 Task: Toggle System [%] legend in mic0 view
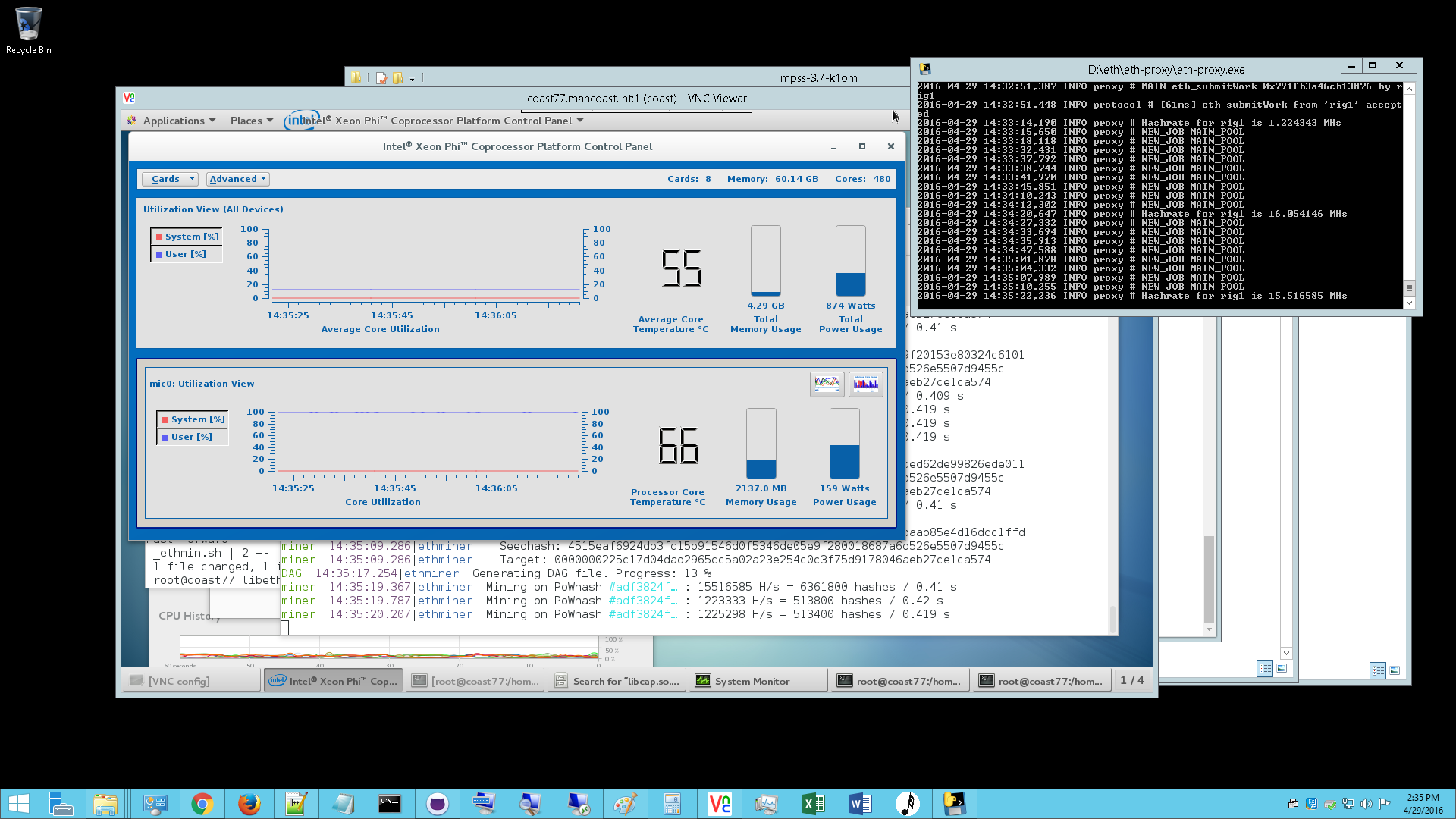193,419
